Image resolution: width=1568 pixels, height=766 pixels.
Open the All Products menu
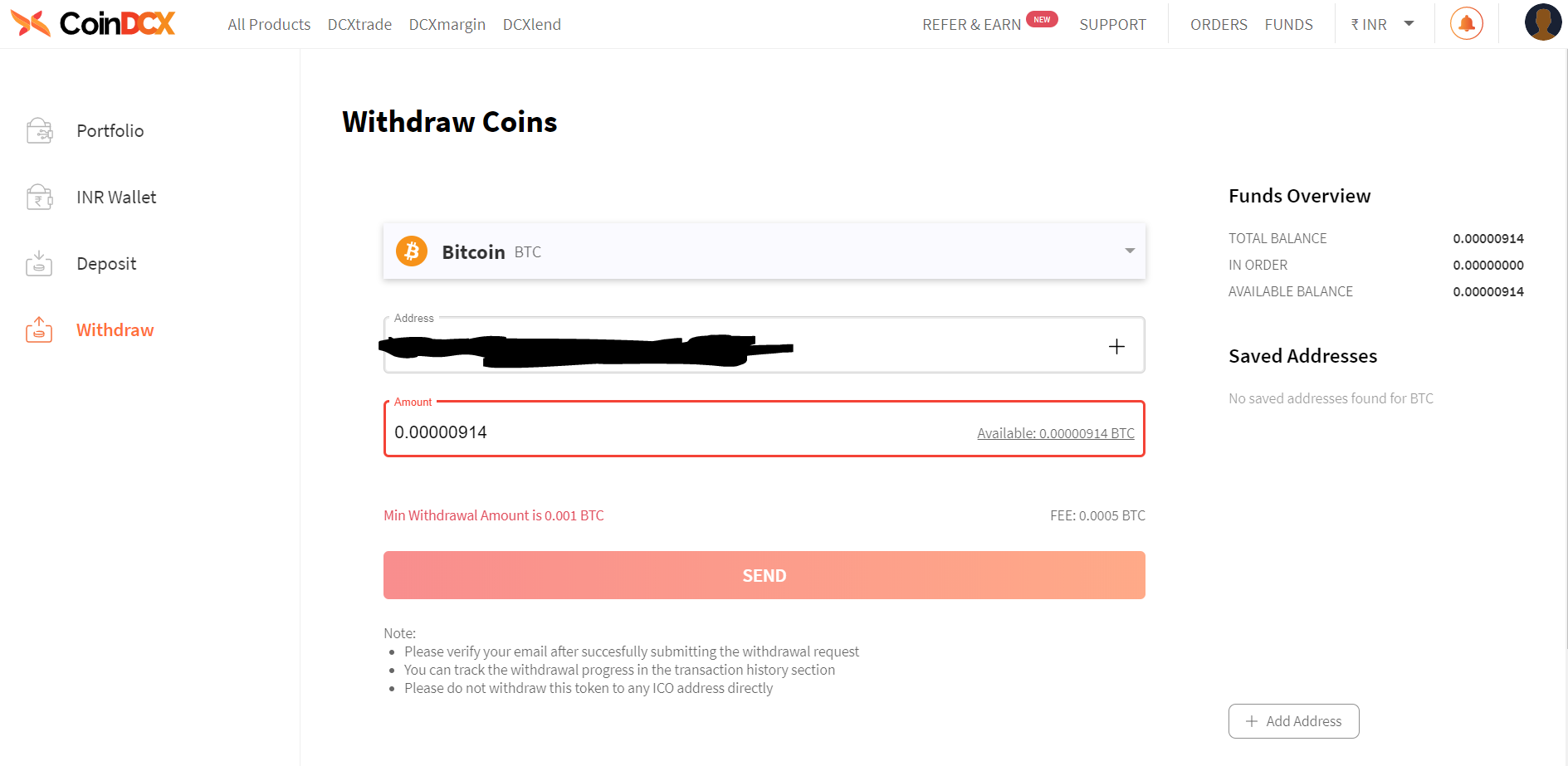coord(269,25)
